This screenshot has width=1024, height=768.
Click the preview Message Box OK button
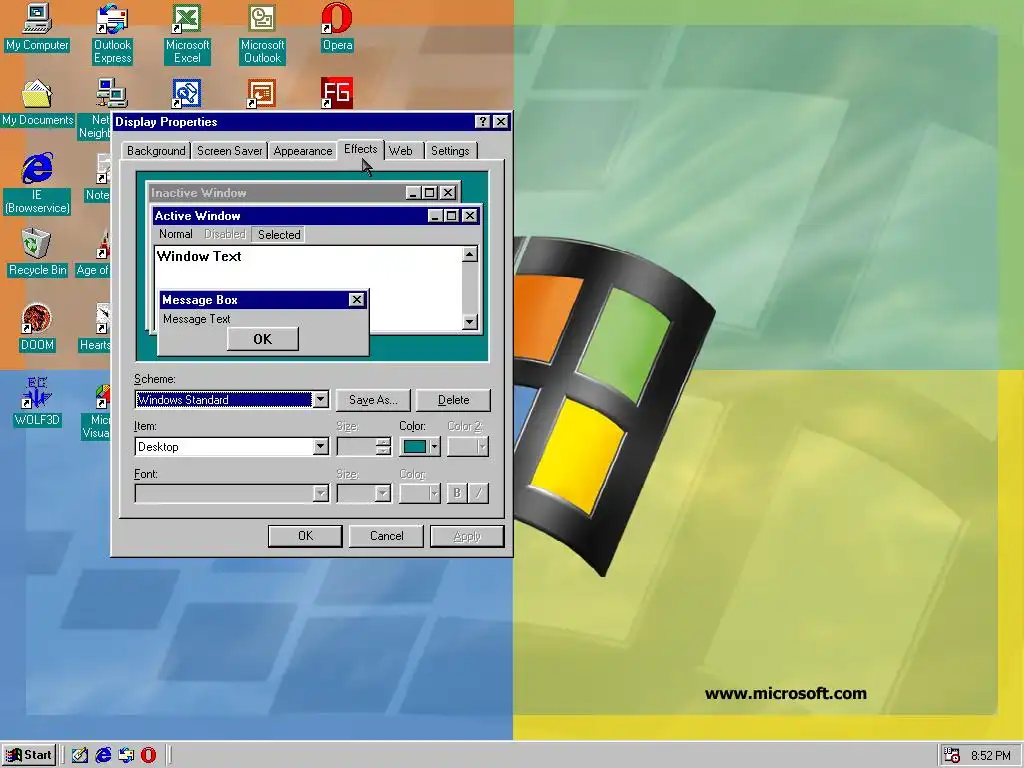263,339
